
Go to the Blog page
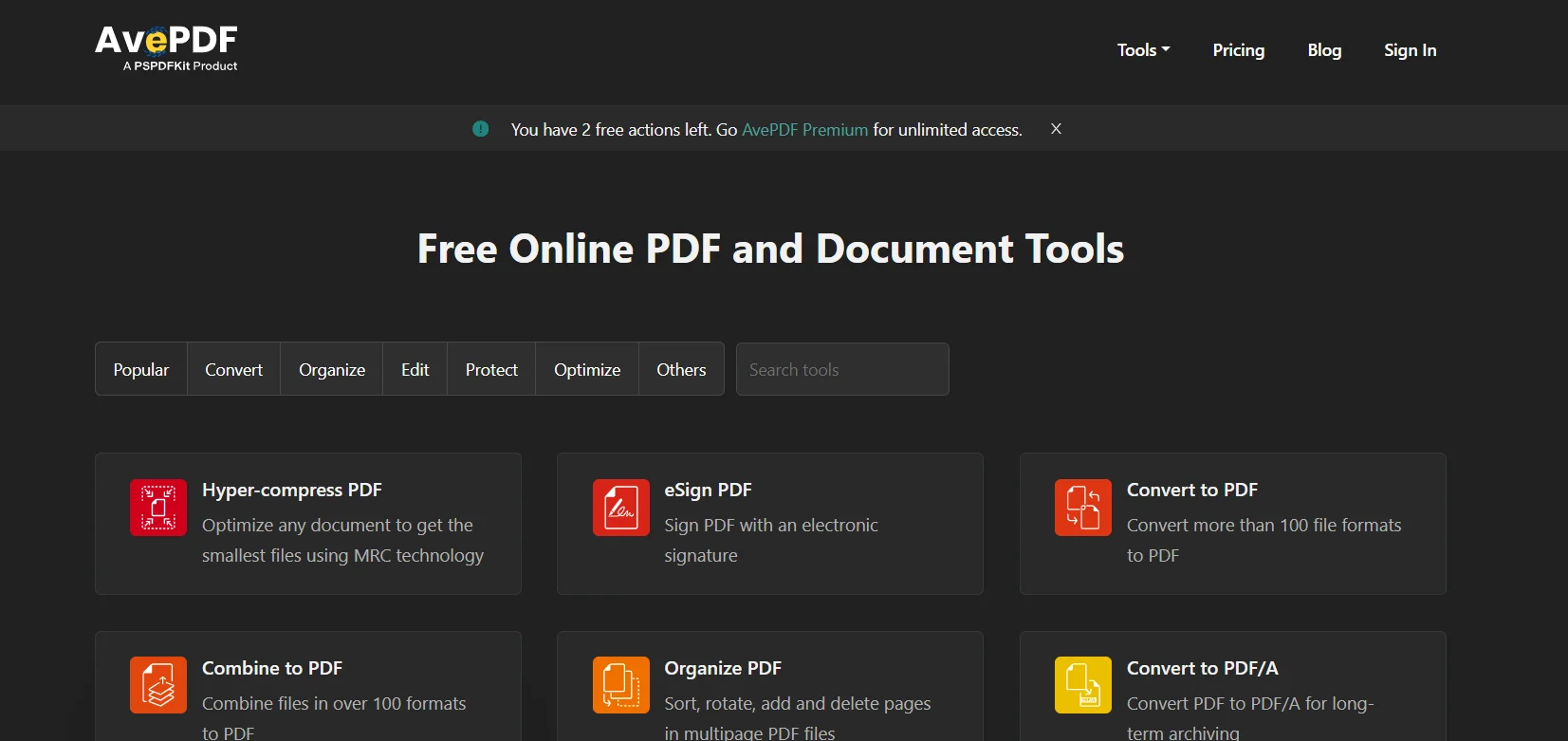pyautogui.click(x=1324, y=50)
